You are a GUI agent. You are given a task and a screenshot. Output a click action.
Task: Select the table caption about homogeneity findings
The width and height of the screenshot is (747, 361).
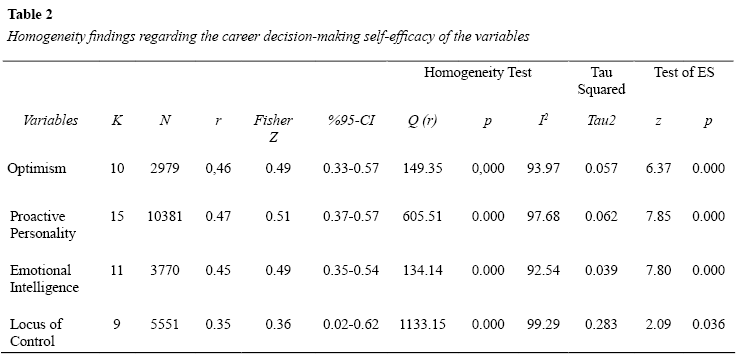point(268,37)
